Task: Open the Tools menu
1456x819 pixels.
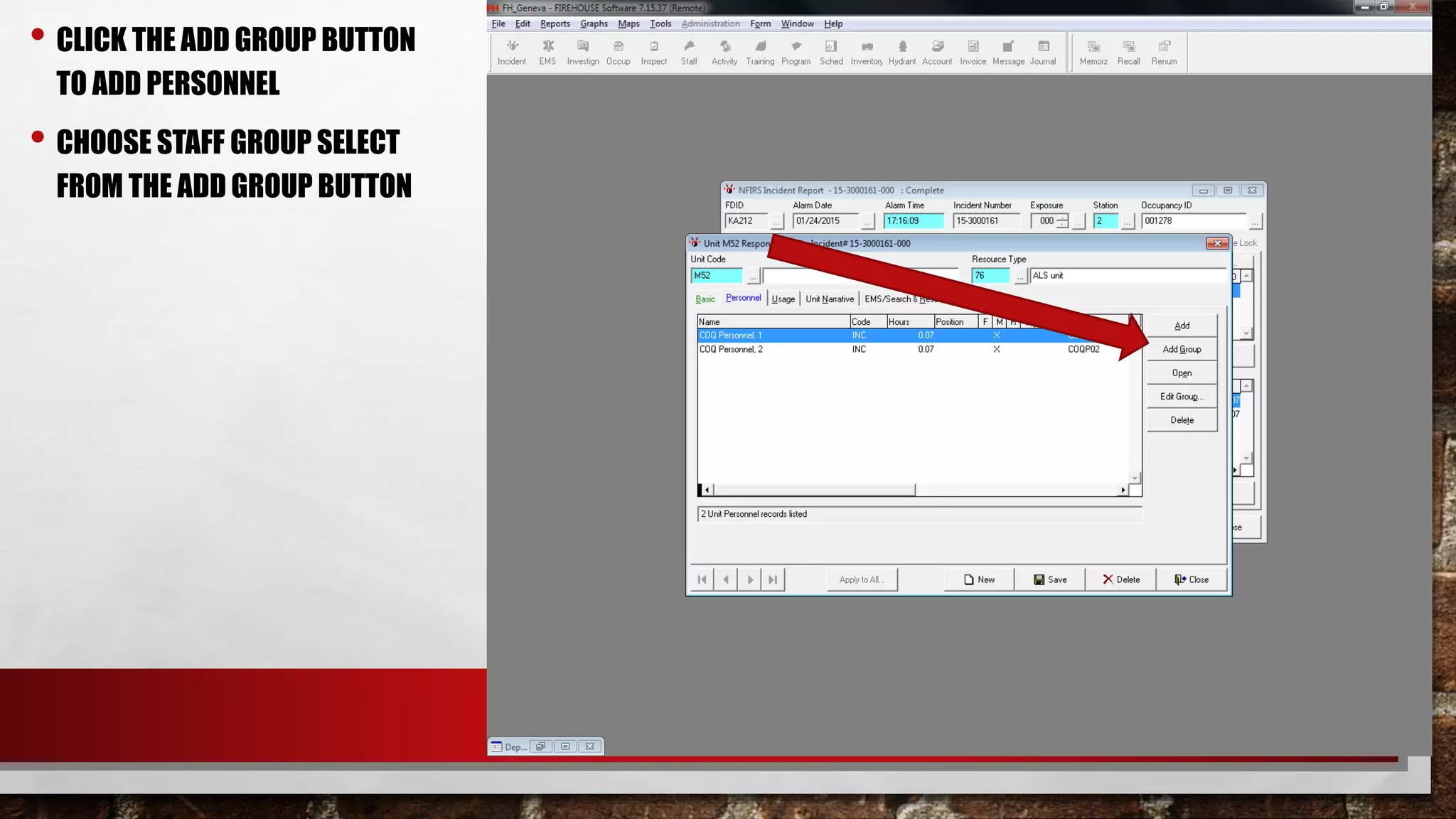Action: pos(660,23)
